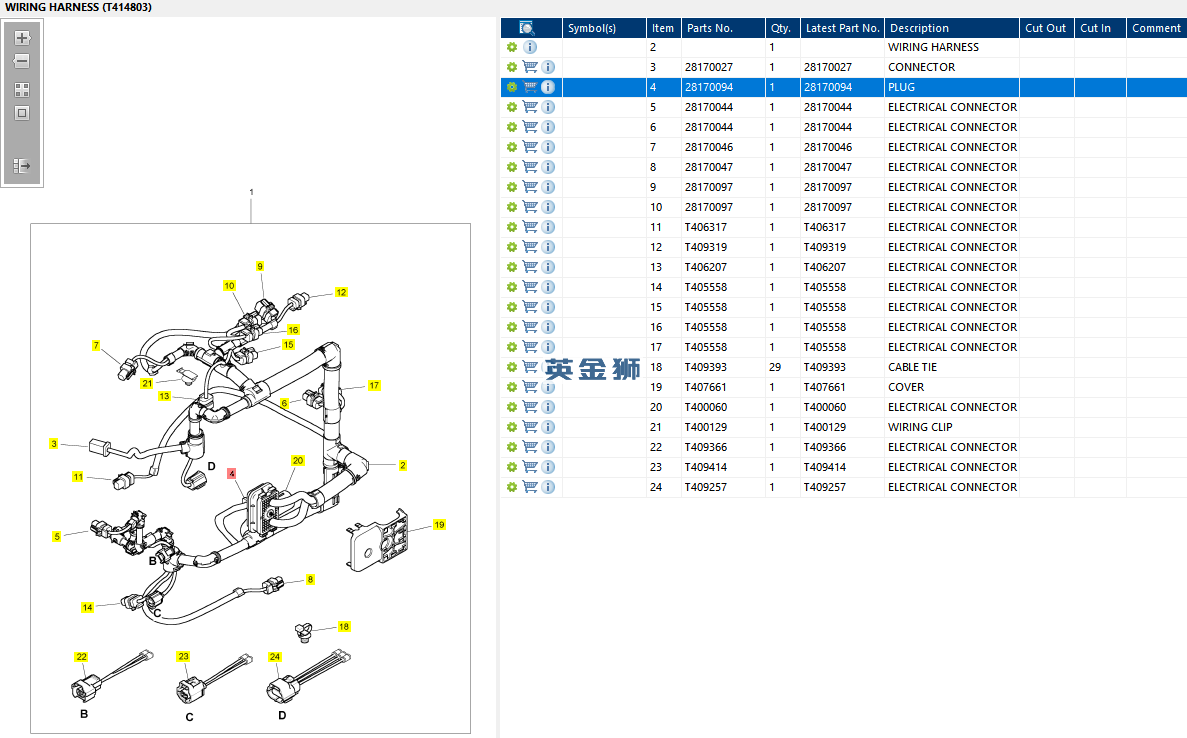Open info for CABLE TIE row
Image resolution: width=1187 pixels, height=738 pixels.
point(548,367)
